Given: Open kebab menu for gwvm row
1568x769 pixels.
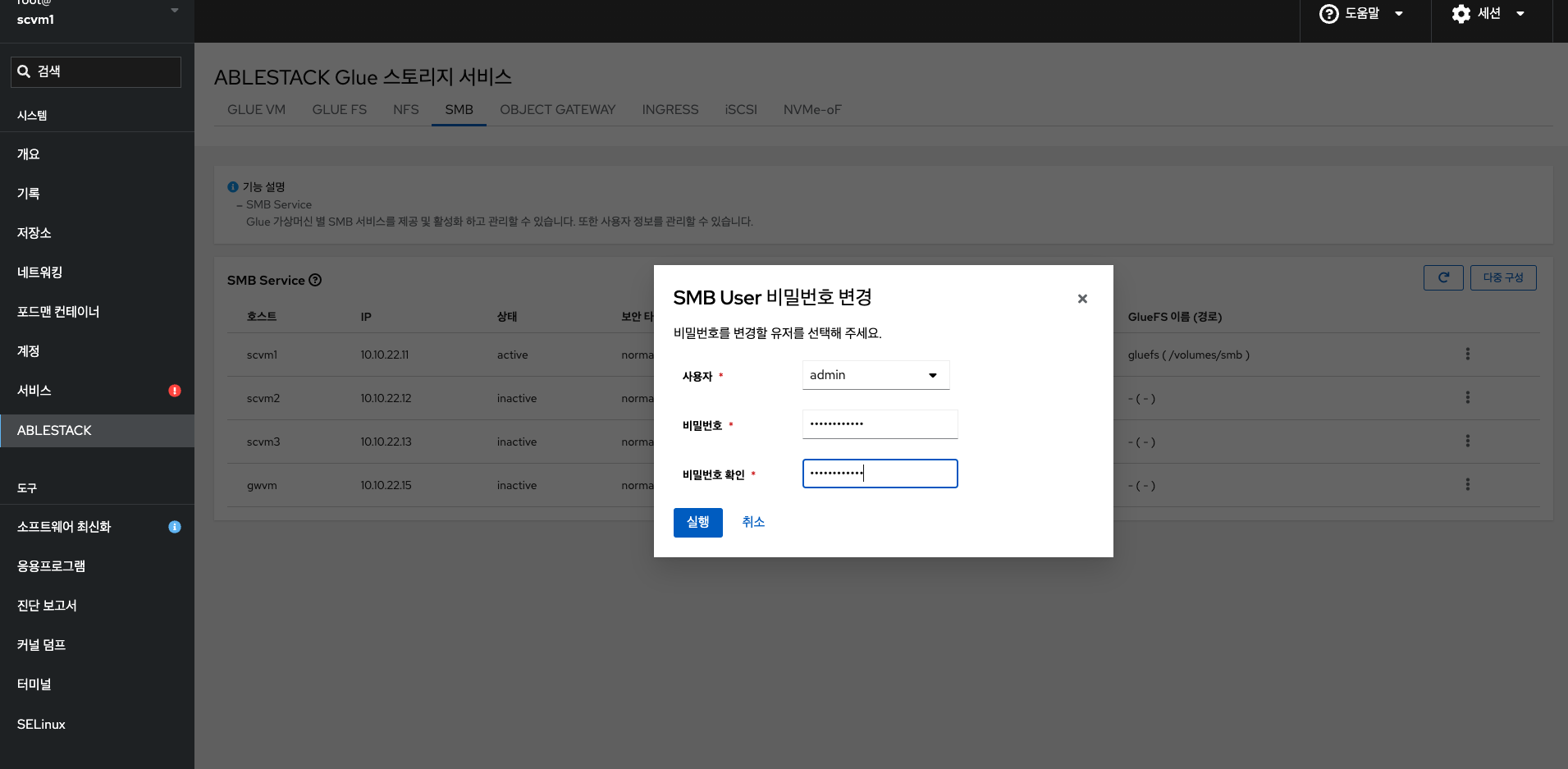Looking at the screenshot, I should pyautogui.click(x=1467, y=485).
